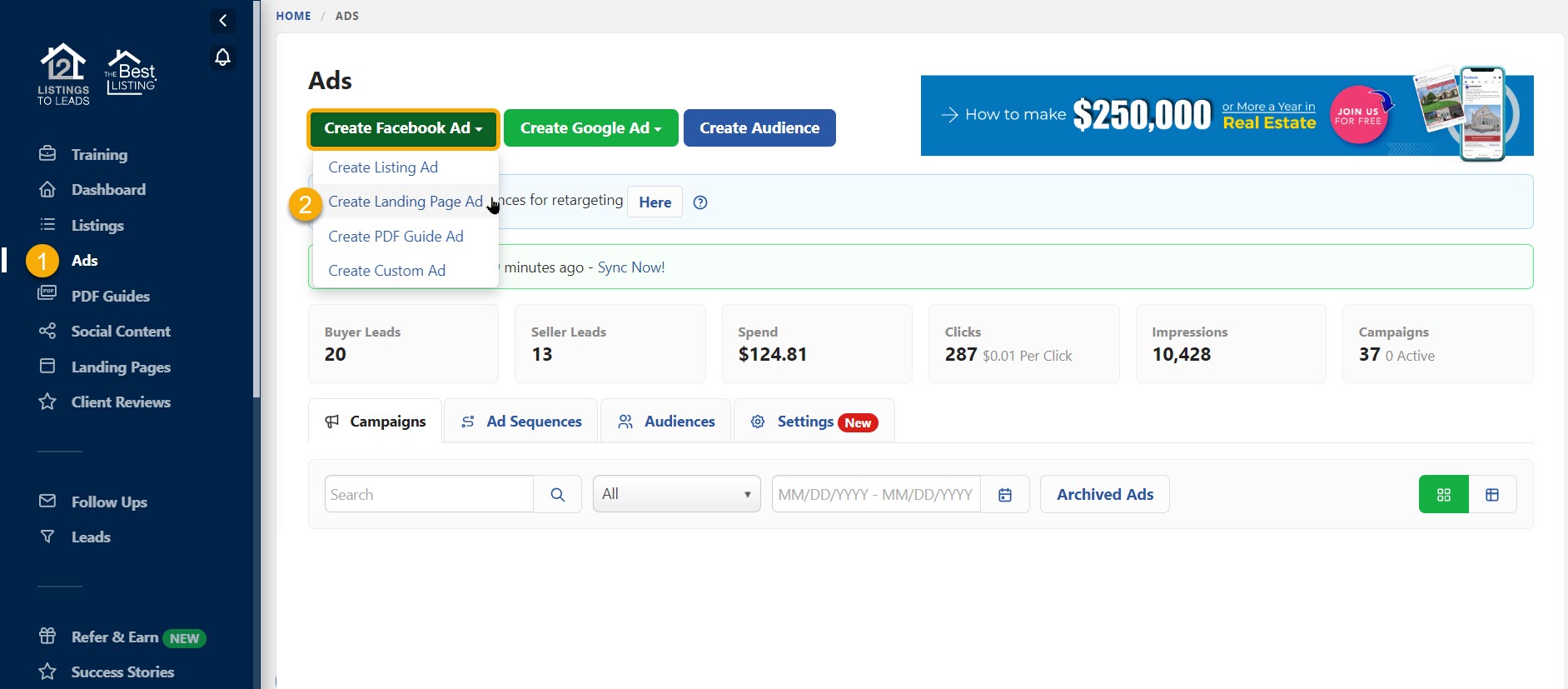Open the Ad Sequences tab
Image resolution: width=1568 pixels, height=689 pixels.
521,422
